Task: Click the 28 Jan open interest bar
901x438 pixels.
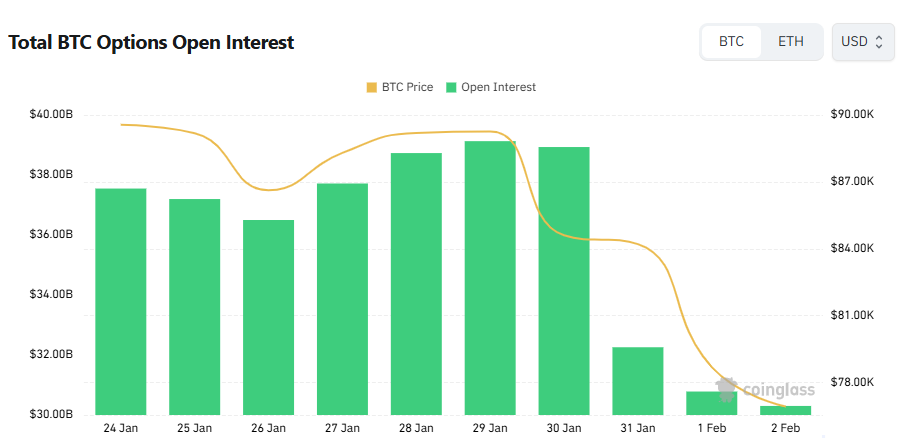Action: [x=416, y=284]
